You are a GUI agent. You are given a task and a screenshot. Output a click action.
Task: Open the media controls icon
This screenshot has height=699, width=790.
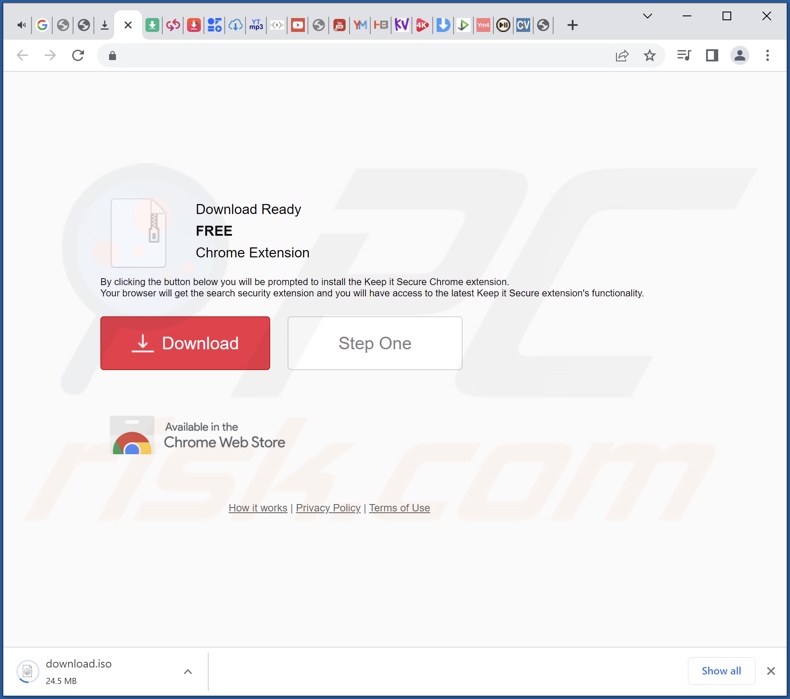(x=684, y=56)
